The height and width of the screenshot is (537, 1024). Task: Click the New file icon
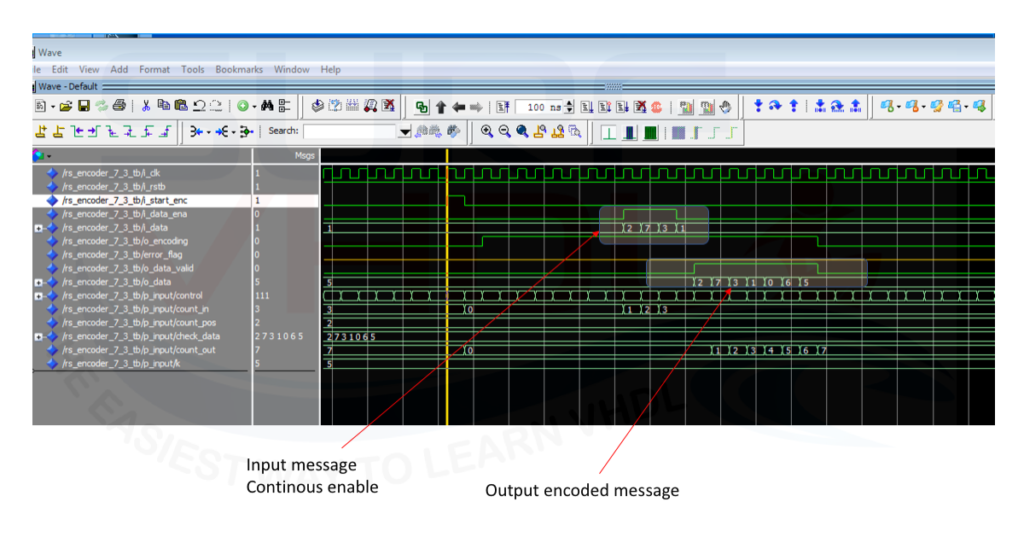pyautogui.click(x=41, y=106)
